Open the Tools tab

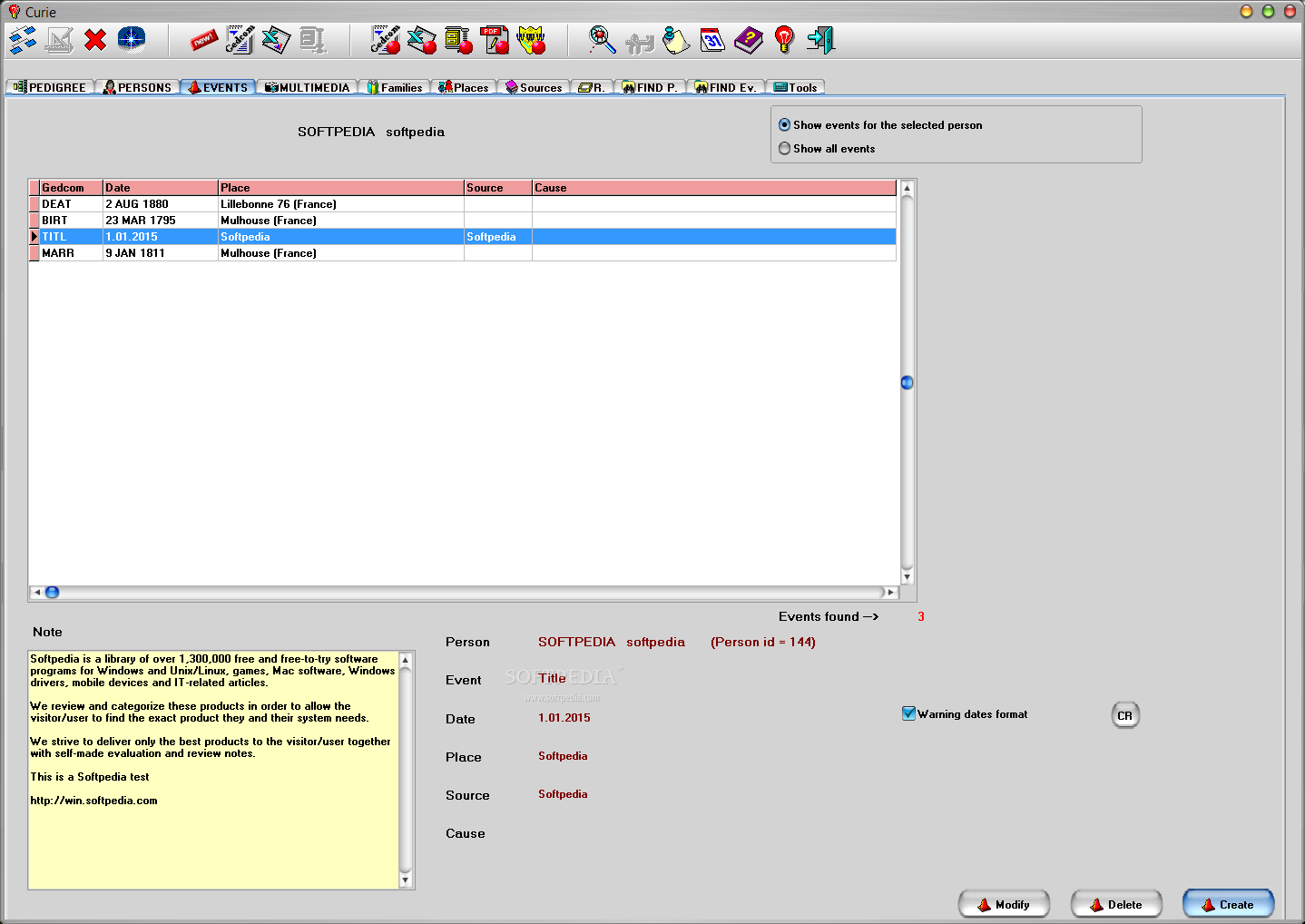795,87
